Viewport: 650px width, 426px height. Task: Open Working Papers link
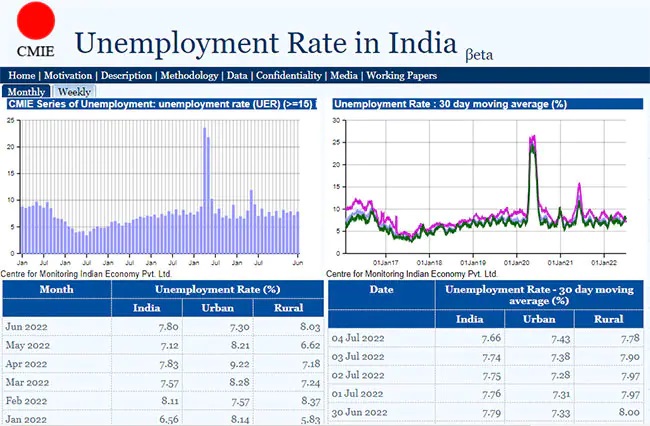(401, 75)
